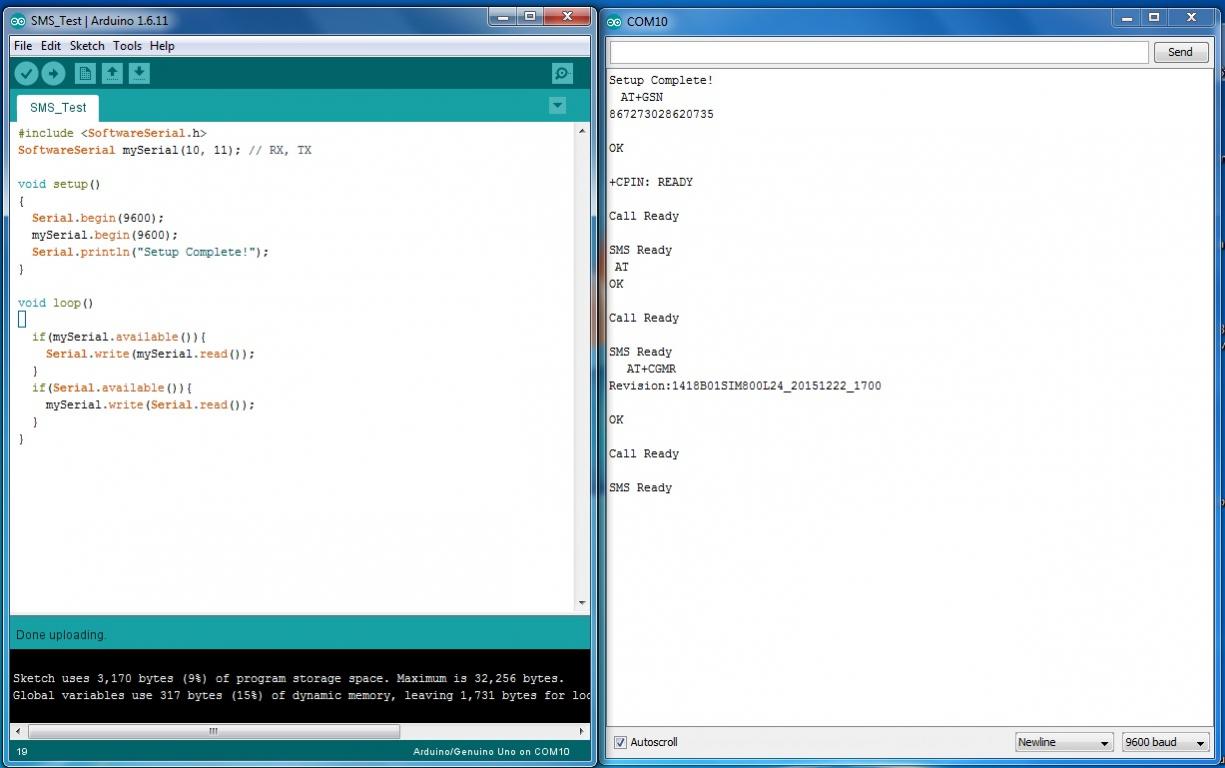Open the File menu
Screen dimensions: 1225x768
click(22, 46)
